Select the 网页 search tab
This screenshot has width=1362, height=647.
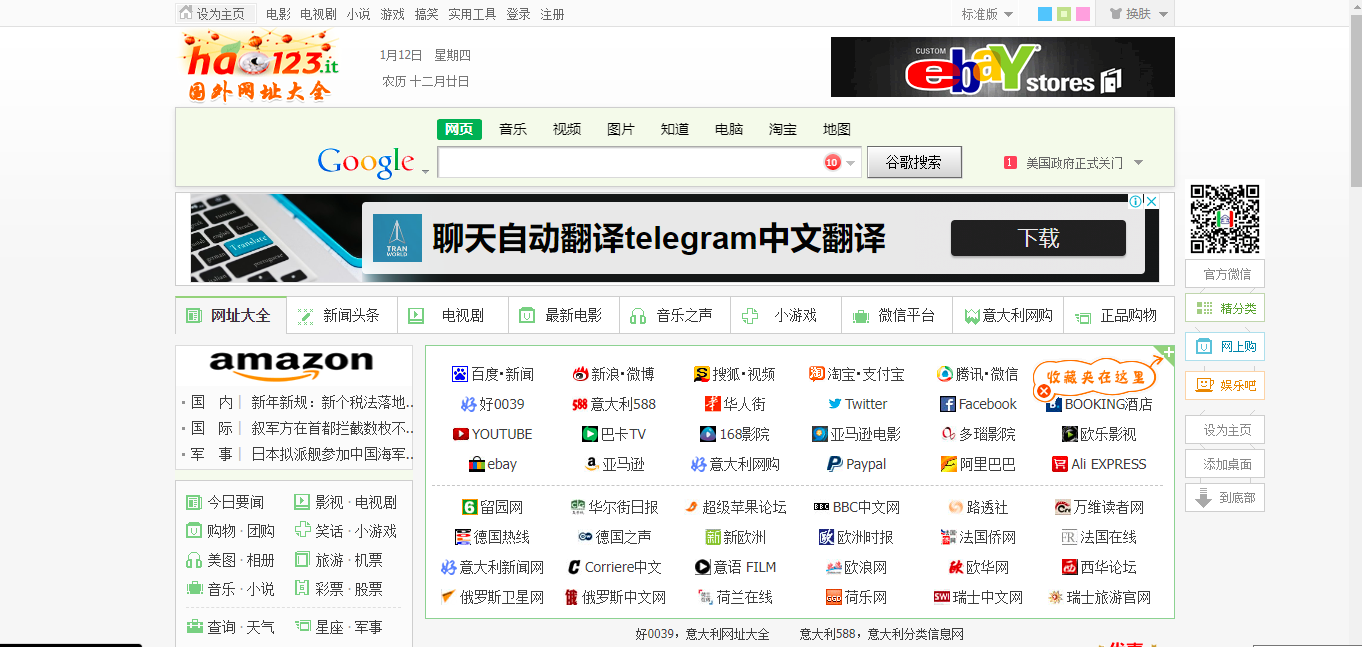click(x=459, y=129)
